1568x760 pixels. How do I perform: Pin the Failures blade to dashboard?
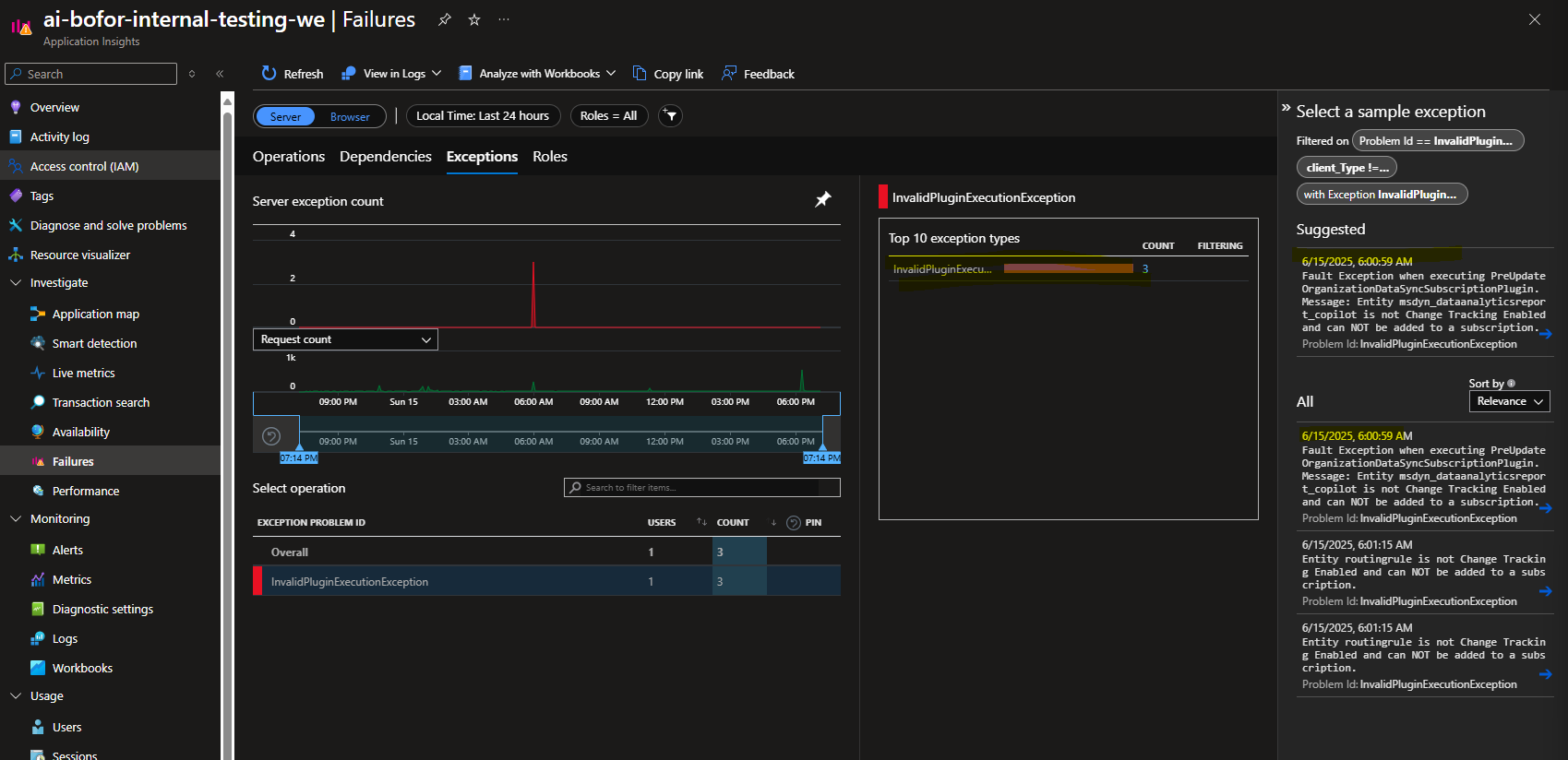(445, 19)
